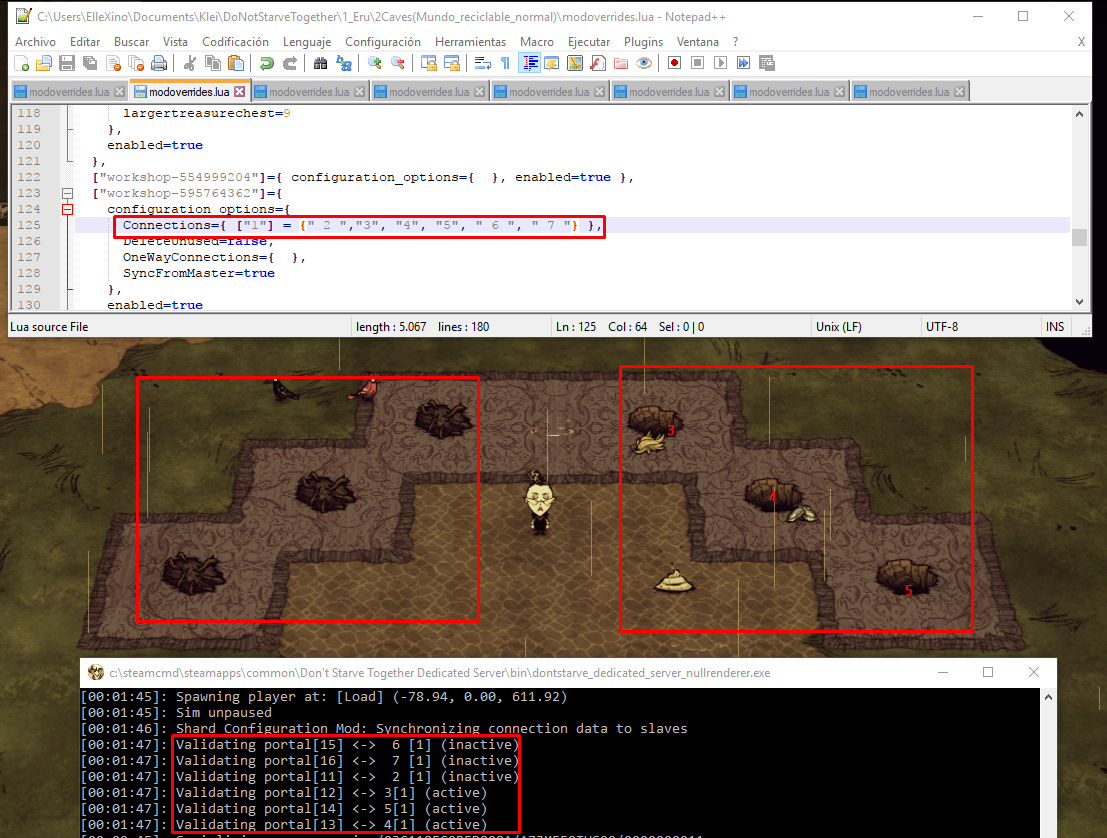
Task: Collapse the fold marker at line 124
Action: (x=68, y=209)
